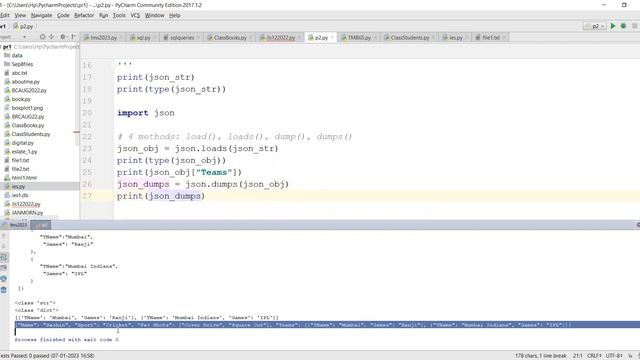Select JANMORN.py in the project tree
The image size is (640, 360).
(27, 213)
